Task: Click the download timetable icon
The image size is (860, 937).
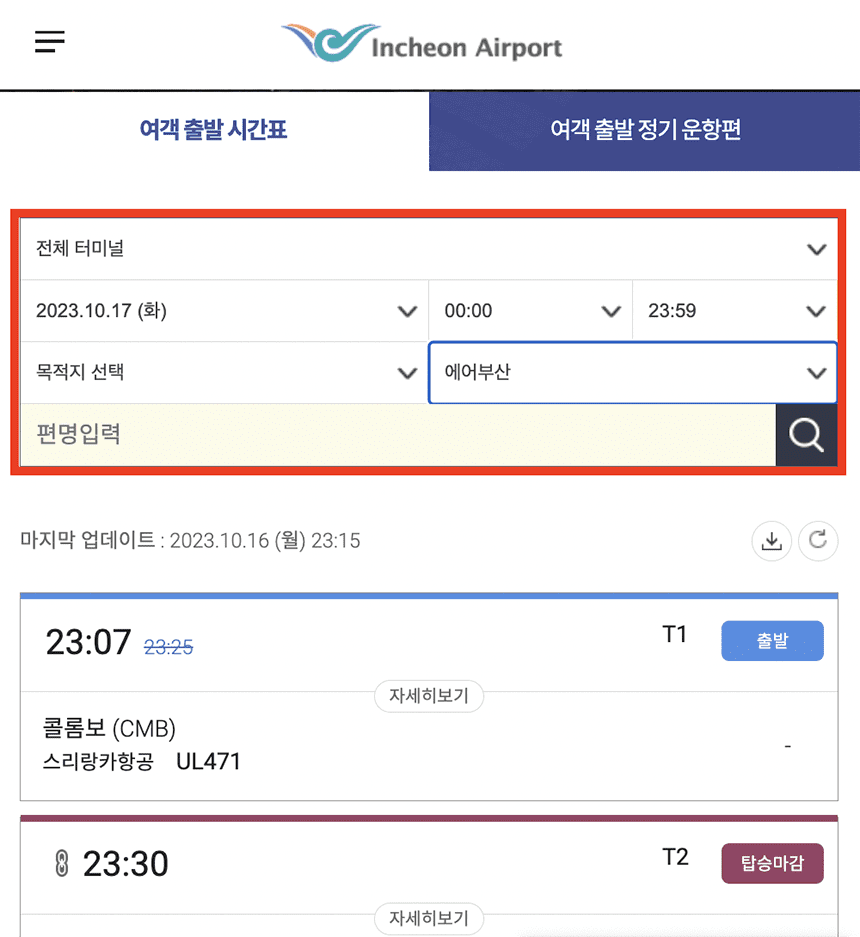Action: [771, 540]
